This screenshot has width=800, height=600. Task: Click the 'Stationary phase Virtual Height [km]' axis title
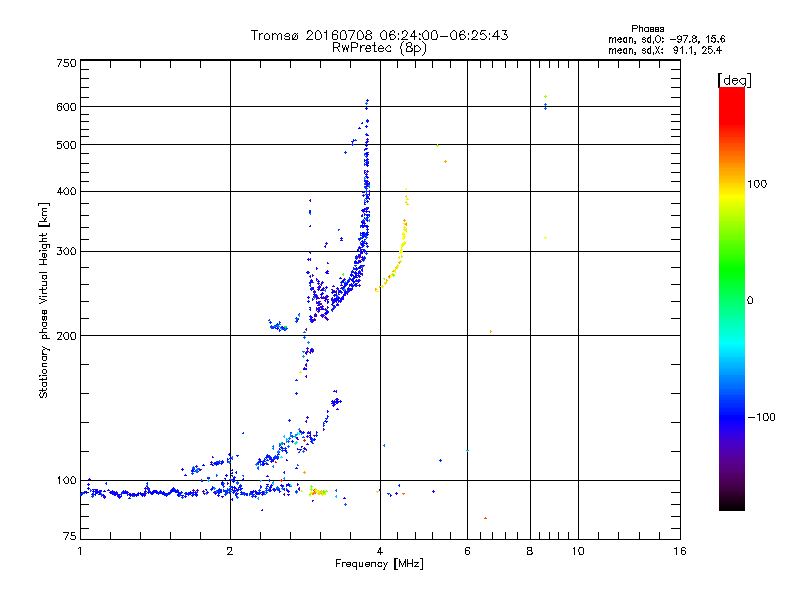pos(44,300)
